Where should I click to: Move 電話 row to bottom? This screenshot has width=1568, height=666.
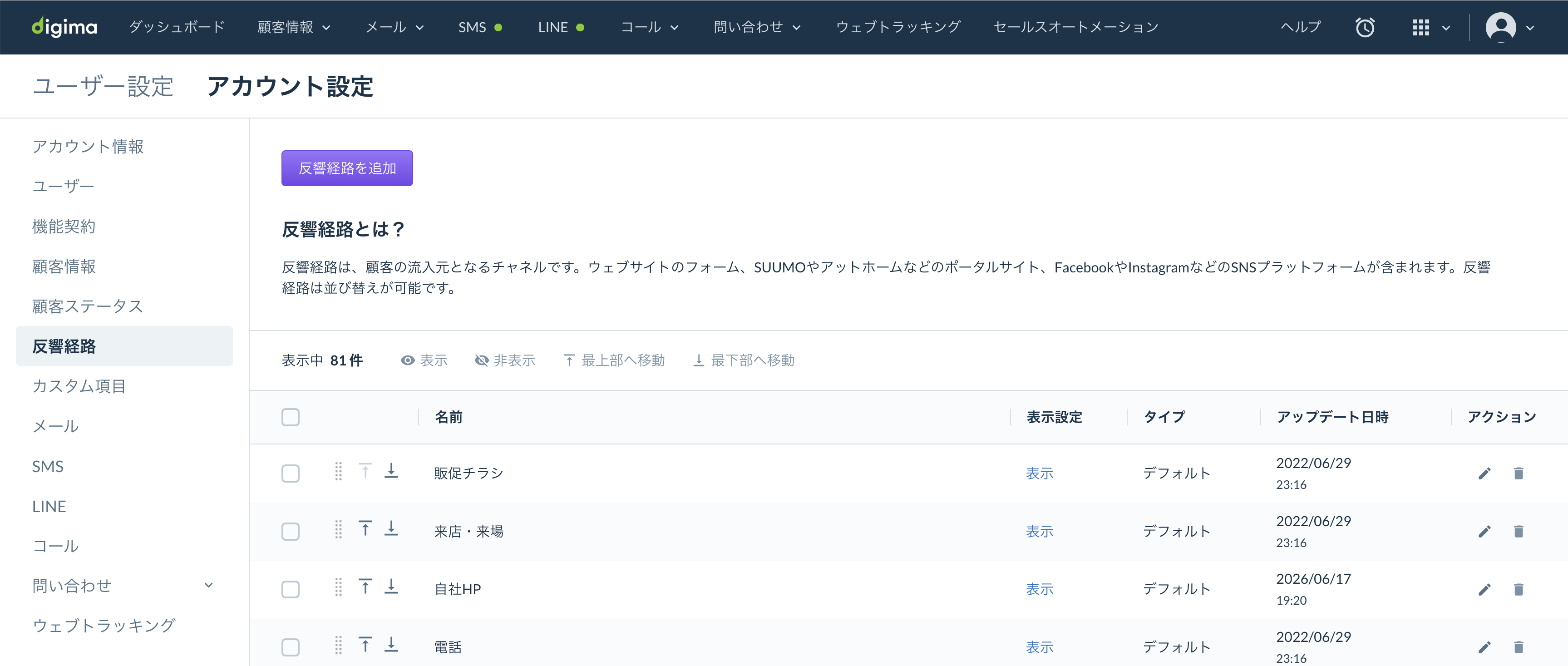(391, 644)
